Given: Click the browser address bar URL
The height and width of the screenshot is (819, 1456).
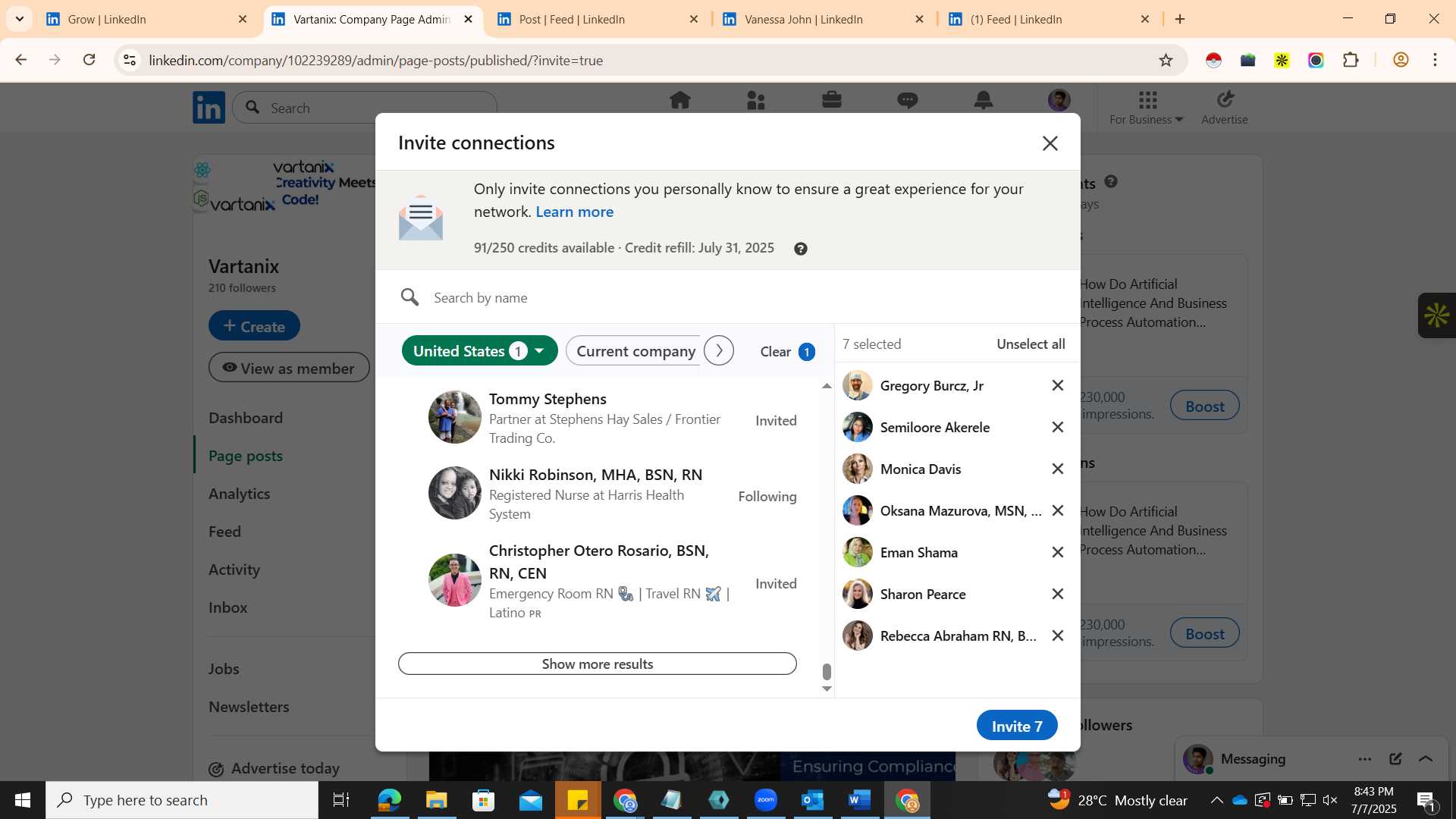Looking at the screenshot, I should 375,60.
